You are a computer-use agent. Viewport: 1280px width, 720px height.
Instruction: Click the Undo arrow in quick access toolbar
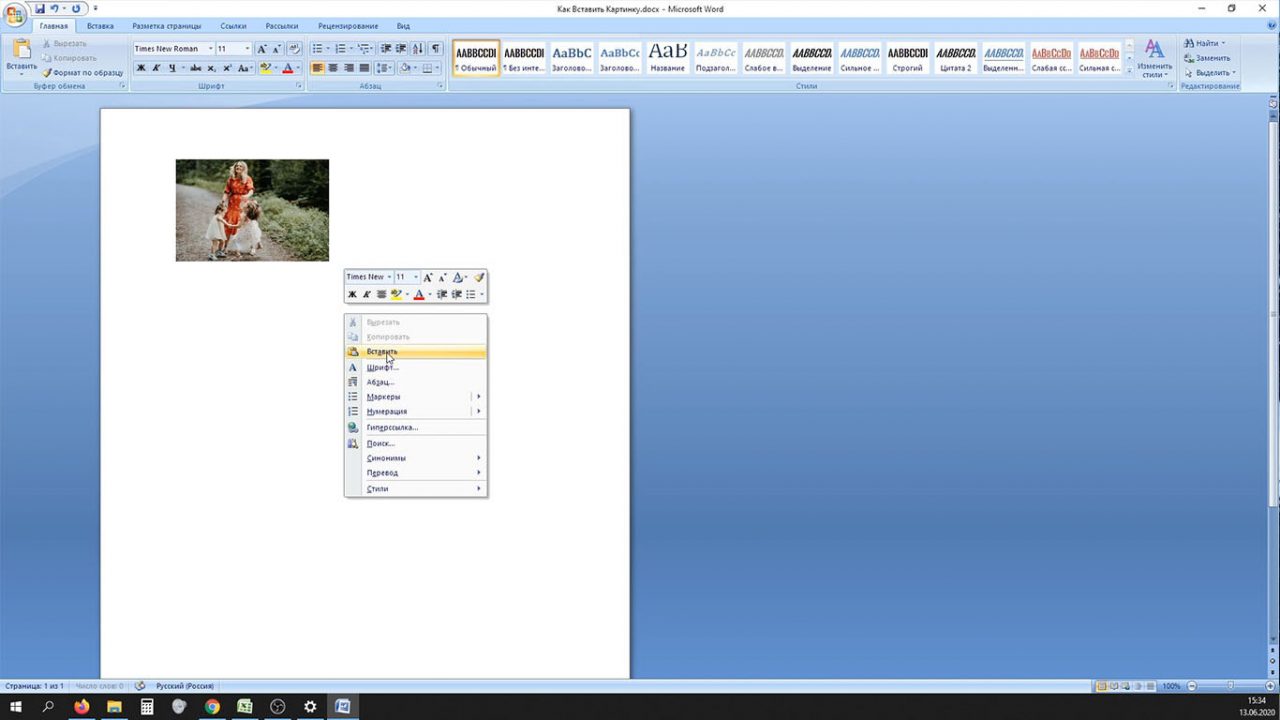[x=54, y=8]
